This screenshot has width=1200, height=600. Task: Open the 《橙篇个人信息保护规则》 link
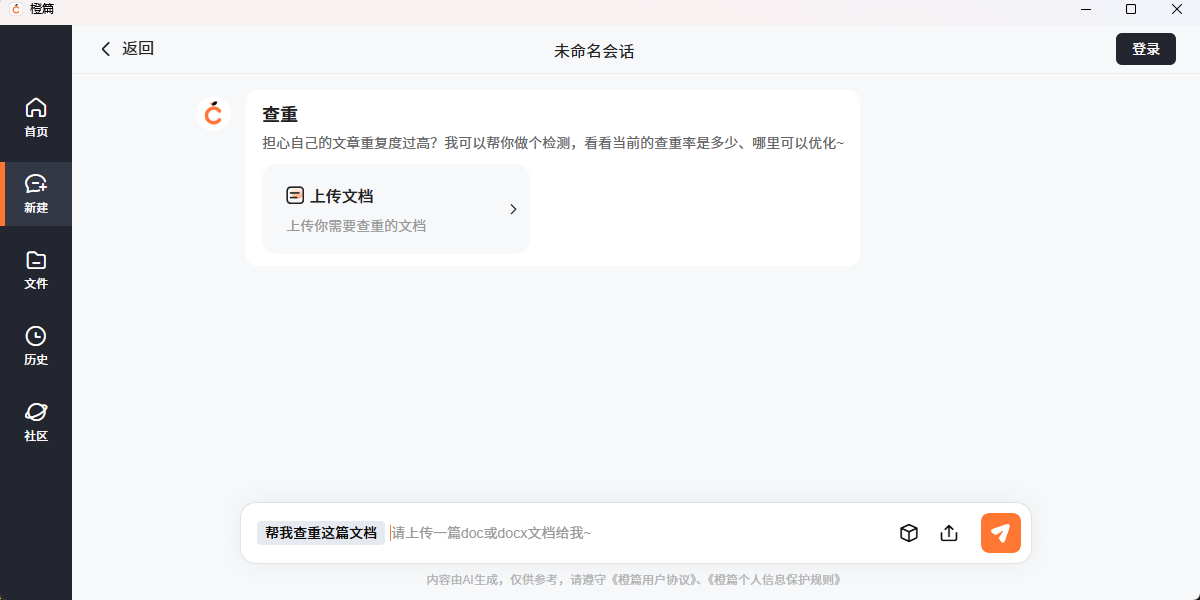tap(774, 579)
